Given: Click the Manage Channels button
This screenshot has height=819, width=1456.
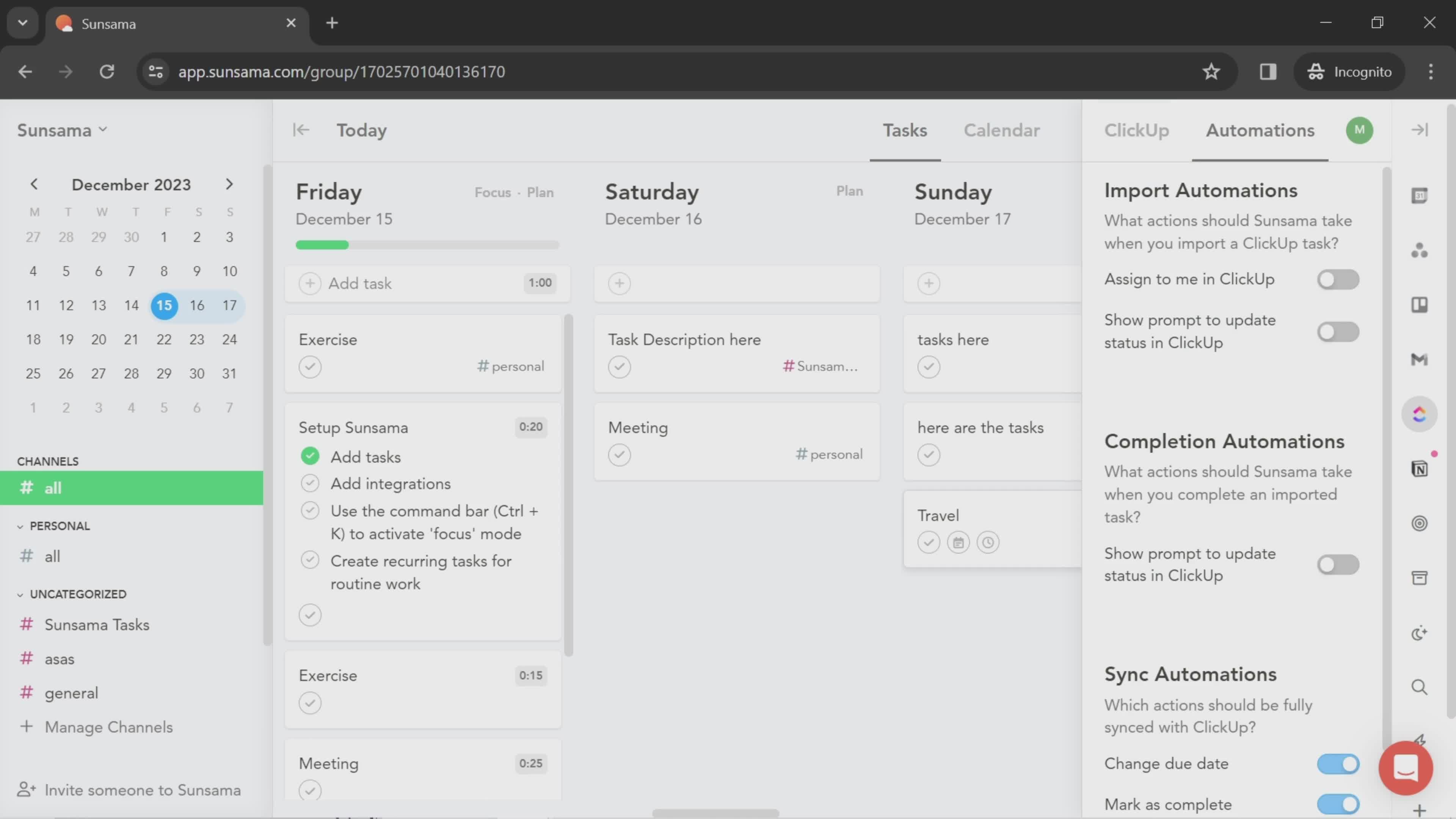Looking at the screenshot, I should pyautogui.click(x=108, y=726).
